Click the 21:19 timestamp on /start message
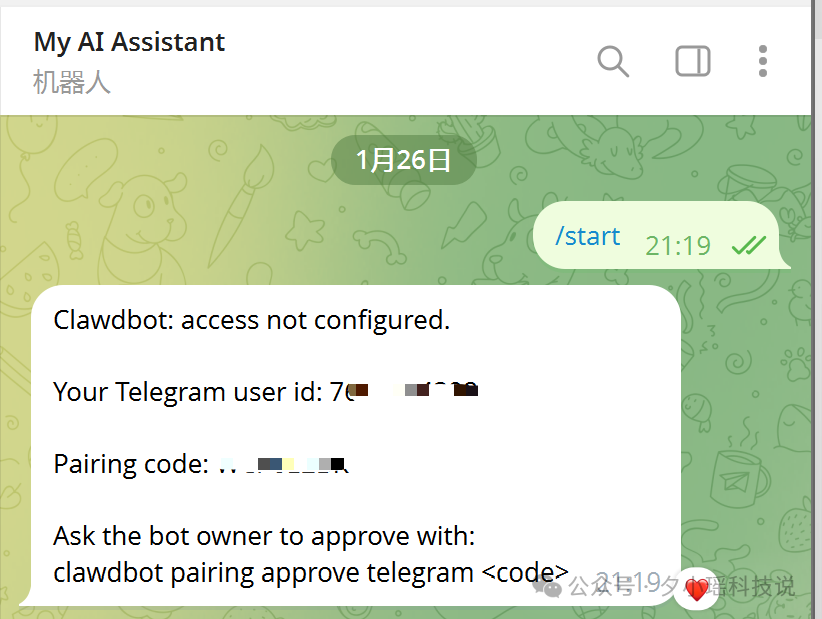This screenshot has height=619, width=822. point(678,245)
